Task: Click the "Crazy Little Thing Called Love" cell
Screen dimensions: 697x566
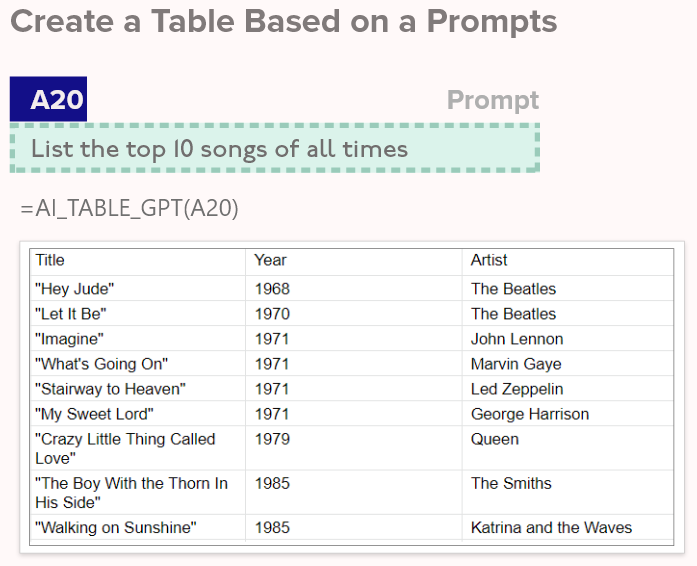Action: coord(137,448)
